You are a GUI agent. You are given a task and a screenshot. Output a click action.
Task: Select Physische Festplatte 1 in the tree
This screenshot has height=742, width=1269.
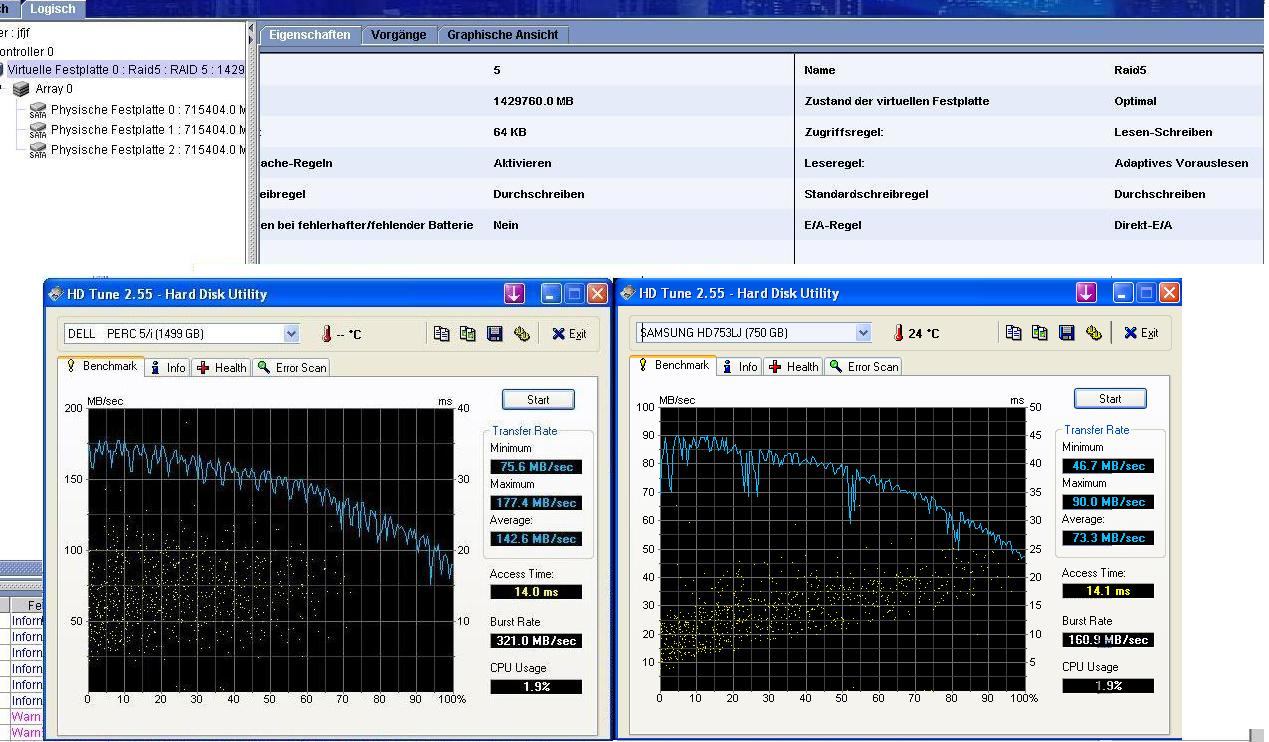pos(148,130)
